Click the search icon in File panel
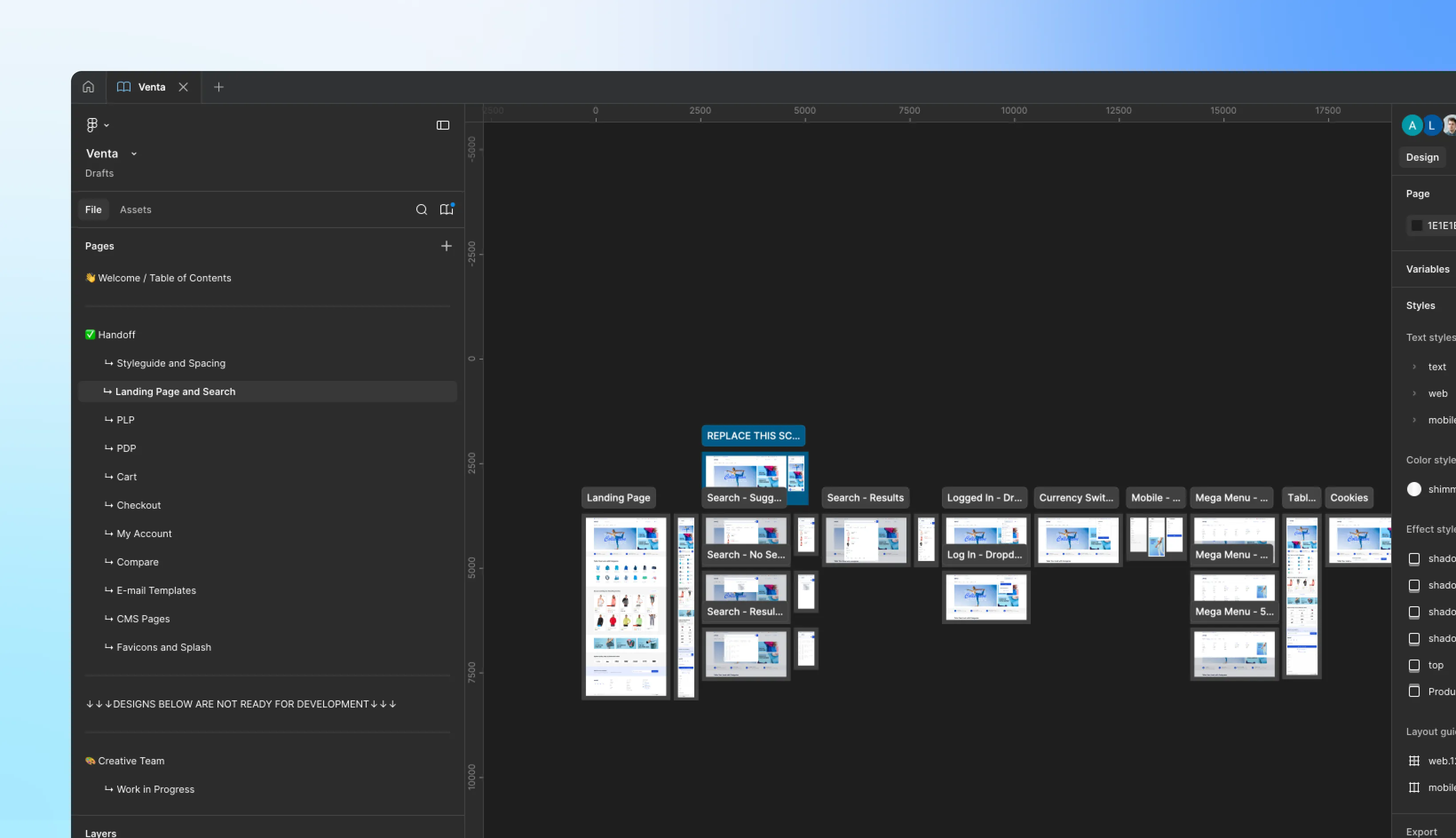The width and height of the screenshot is (1456, 838). tap(421, 209)
